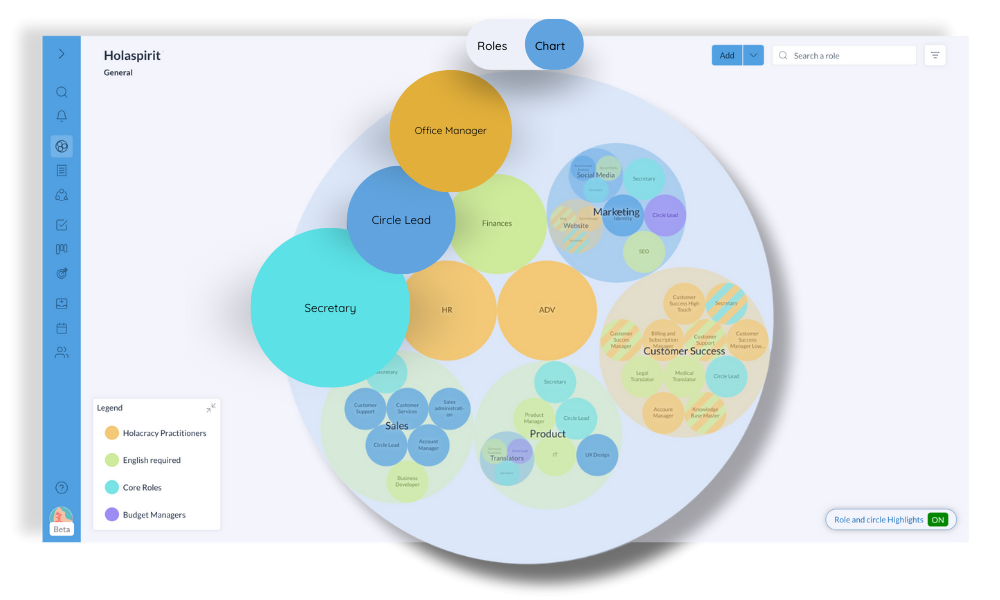This screenshot has width=1000, height=600.
Task: Click the Marketing circle label
Action: pyautogui.click(x=616, y=212)
